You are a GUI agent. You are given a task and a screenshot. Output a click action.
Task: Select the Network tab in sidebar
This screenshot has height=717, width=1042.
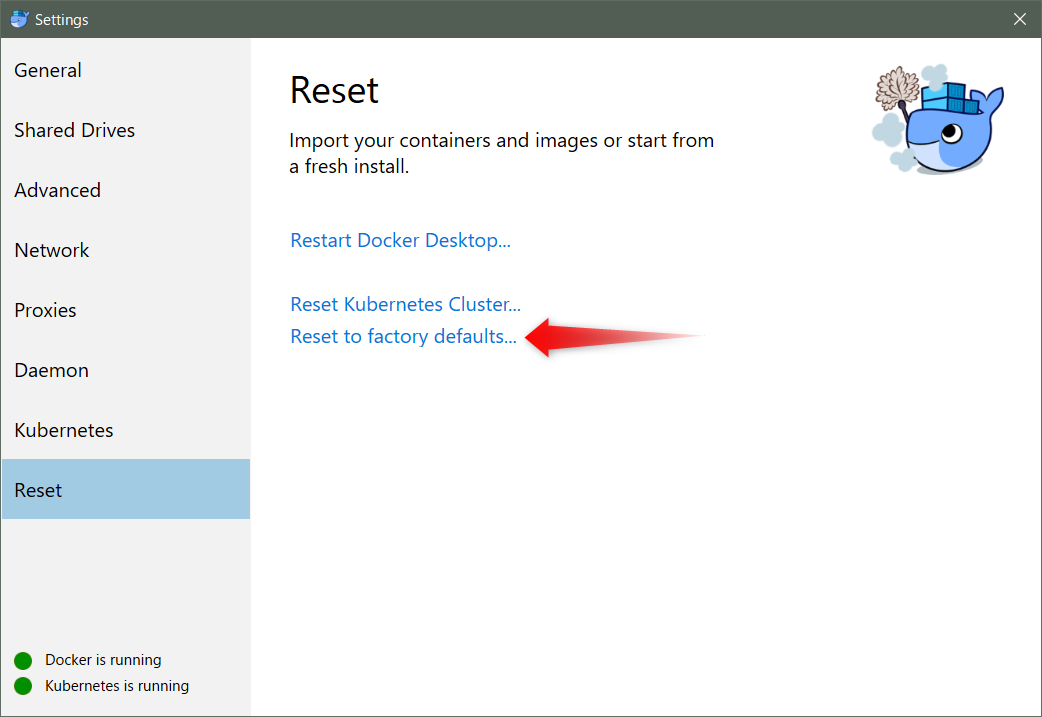click(x=52, y=250)
